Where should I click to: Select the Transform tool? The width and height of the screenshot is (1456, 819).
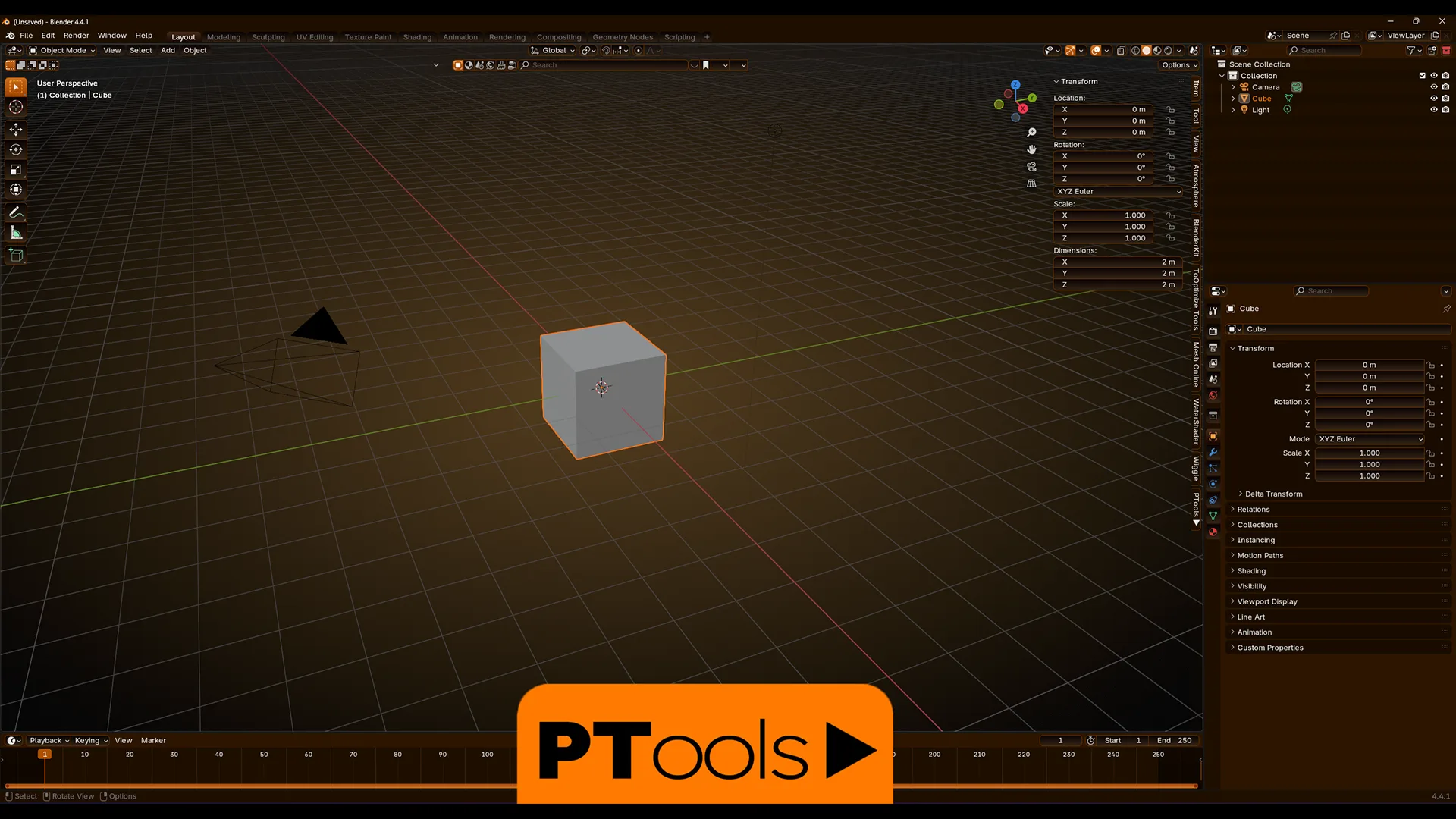point(16,190)
